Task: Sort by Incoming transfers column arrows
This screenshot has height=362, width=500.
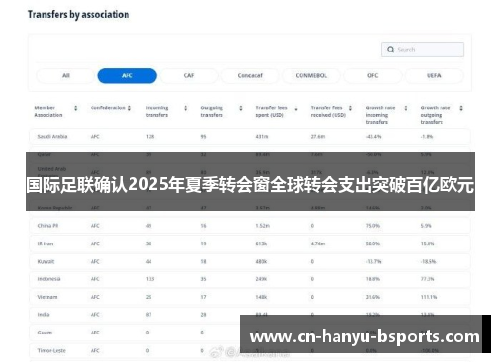Action: [186, 108]
